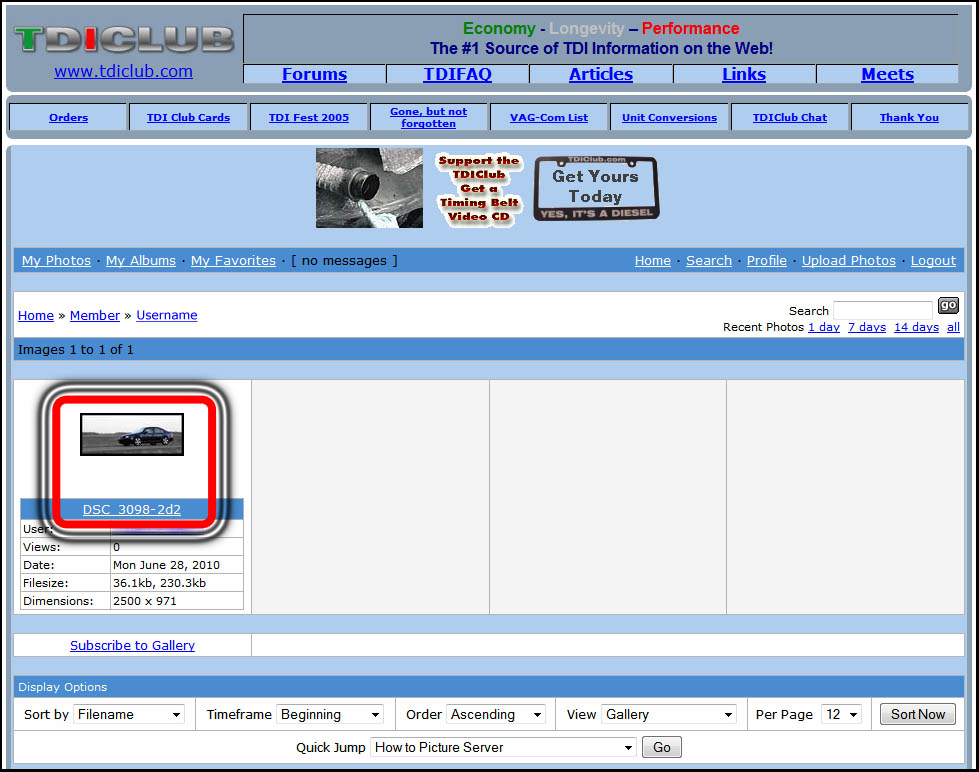Click the filesize 36.1kb, 230.3kb
The image size is (979, 772).
[159, 583]
